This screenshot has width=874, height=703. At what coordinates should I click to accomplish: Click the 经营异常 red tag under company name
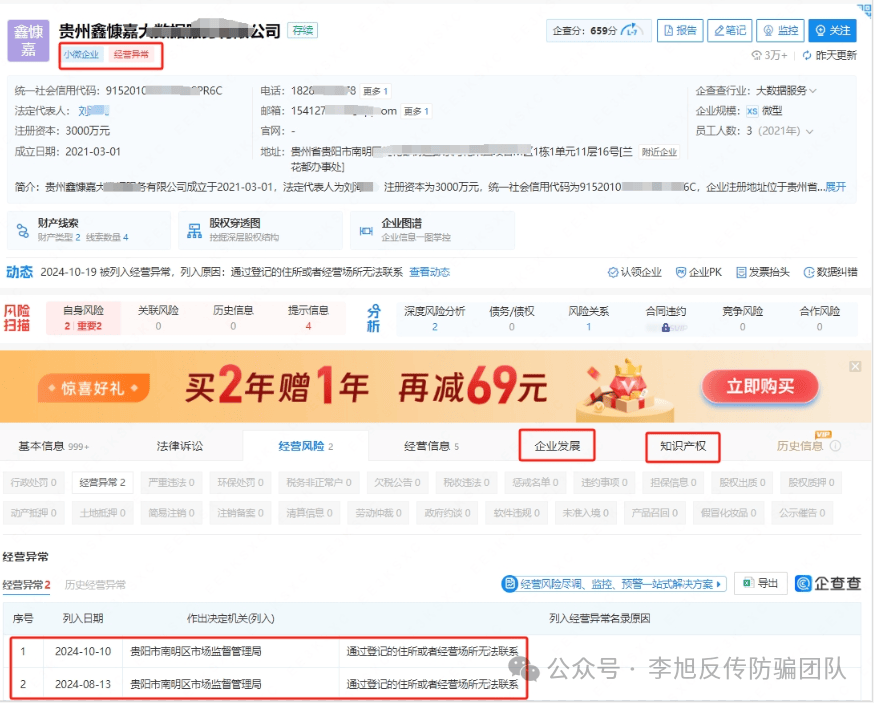(131, 54)
